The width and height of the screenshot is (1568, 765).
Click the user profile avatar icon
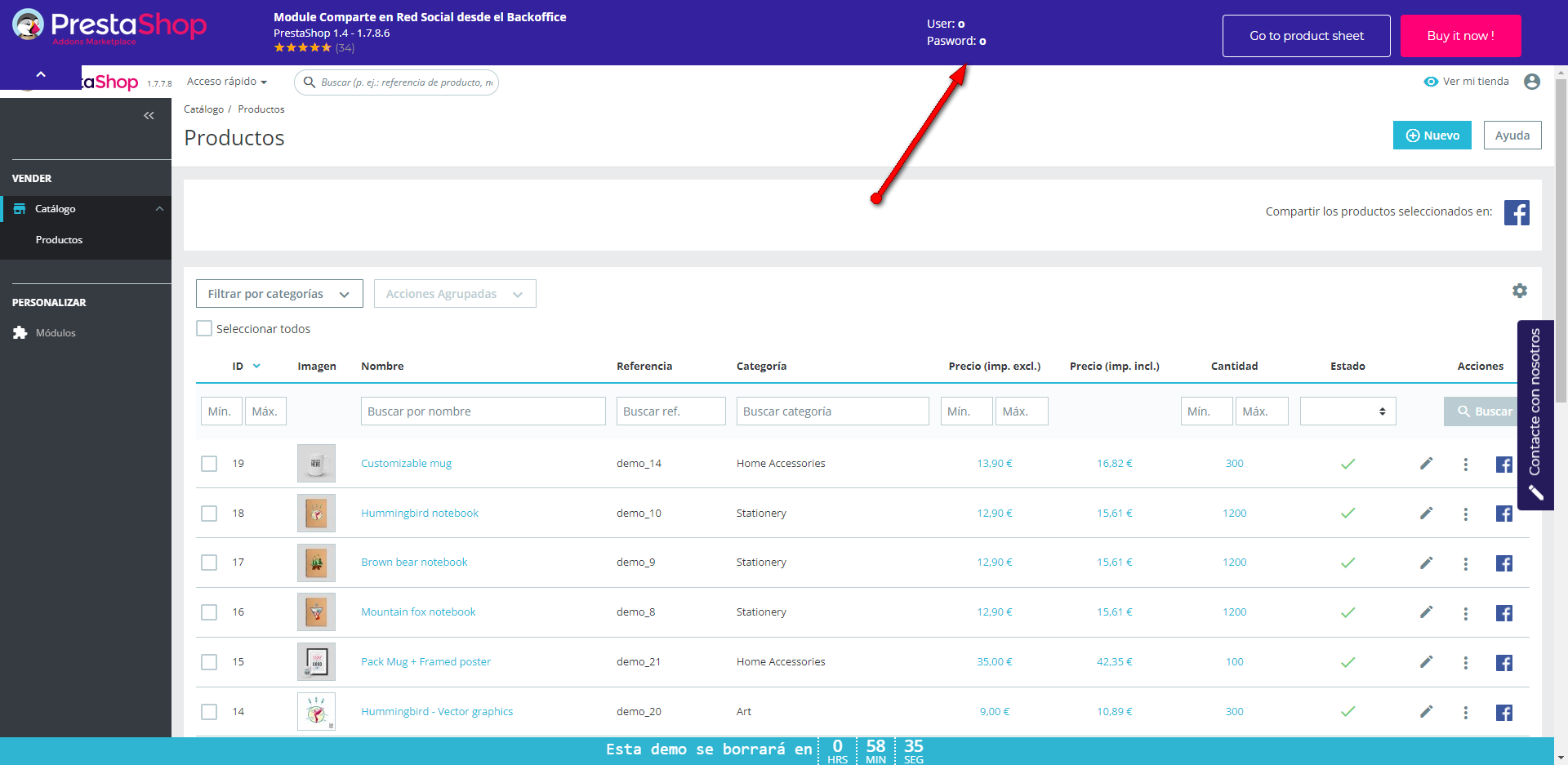pyautogui.click(x=1531, y=82)
